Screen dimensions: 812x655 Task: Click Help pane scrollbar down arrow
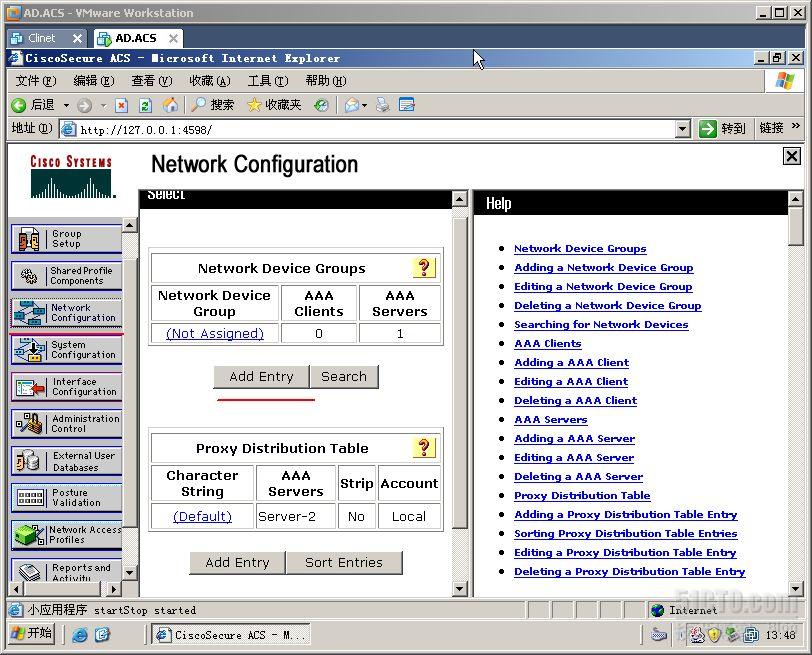tap(795, 589)
